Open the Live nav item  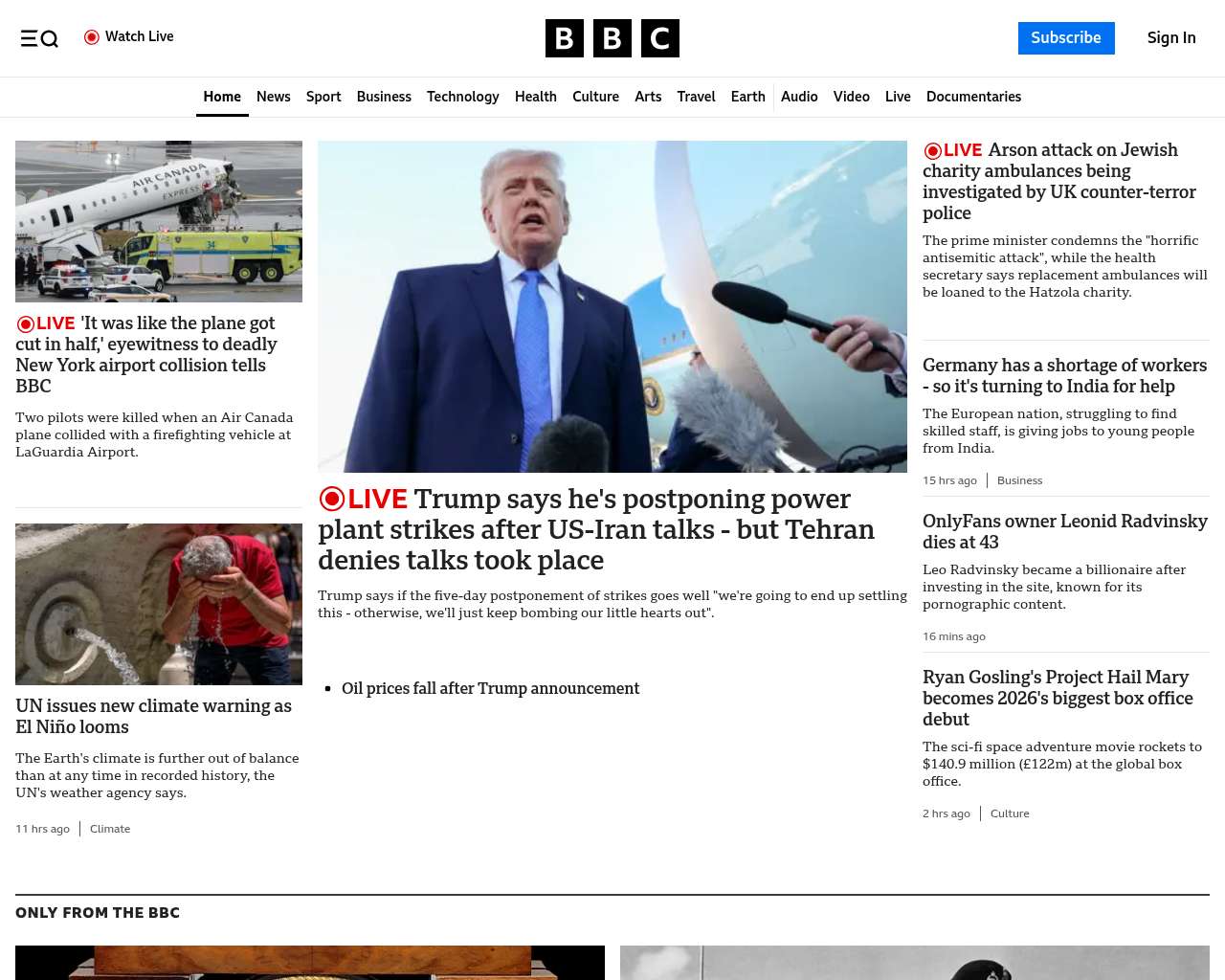tap(898, 97)
